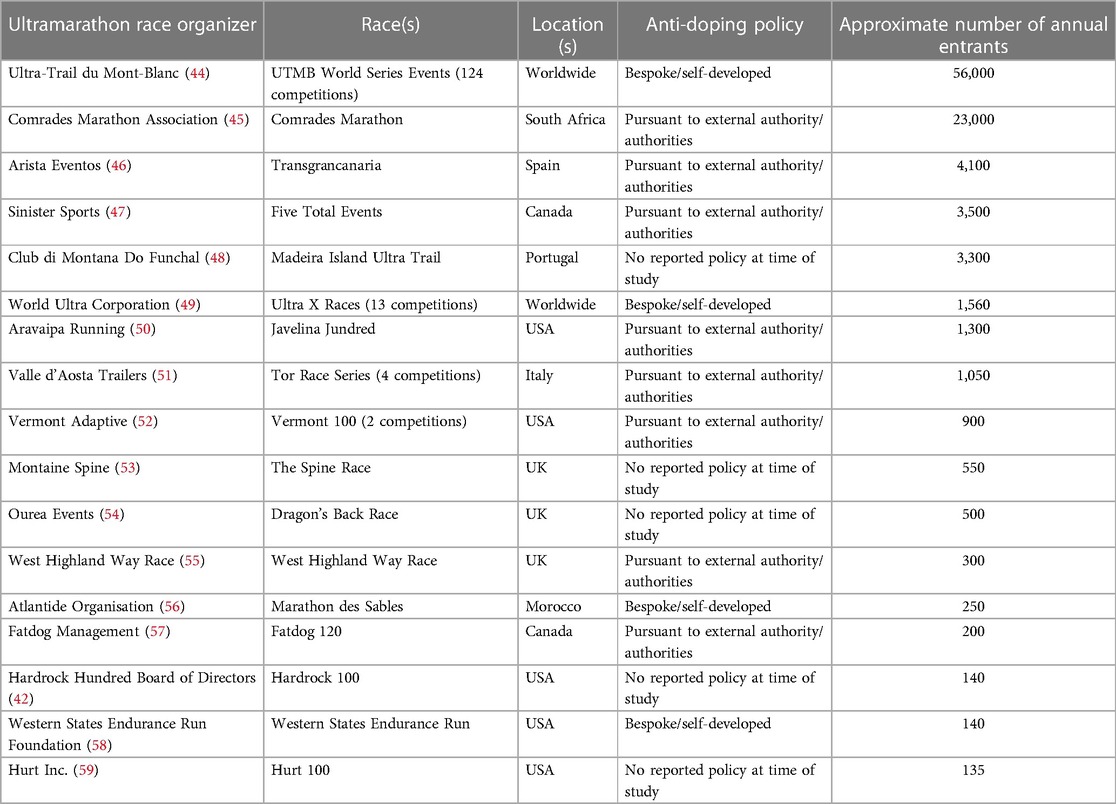
Task: Follow reference 55 in West Highland Way Race organizer cell
Action: click(192, 561)
